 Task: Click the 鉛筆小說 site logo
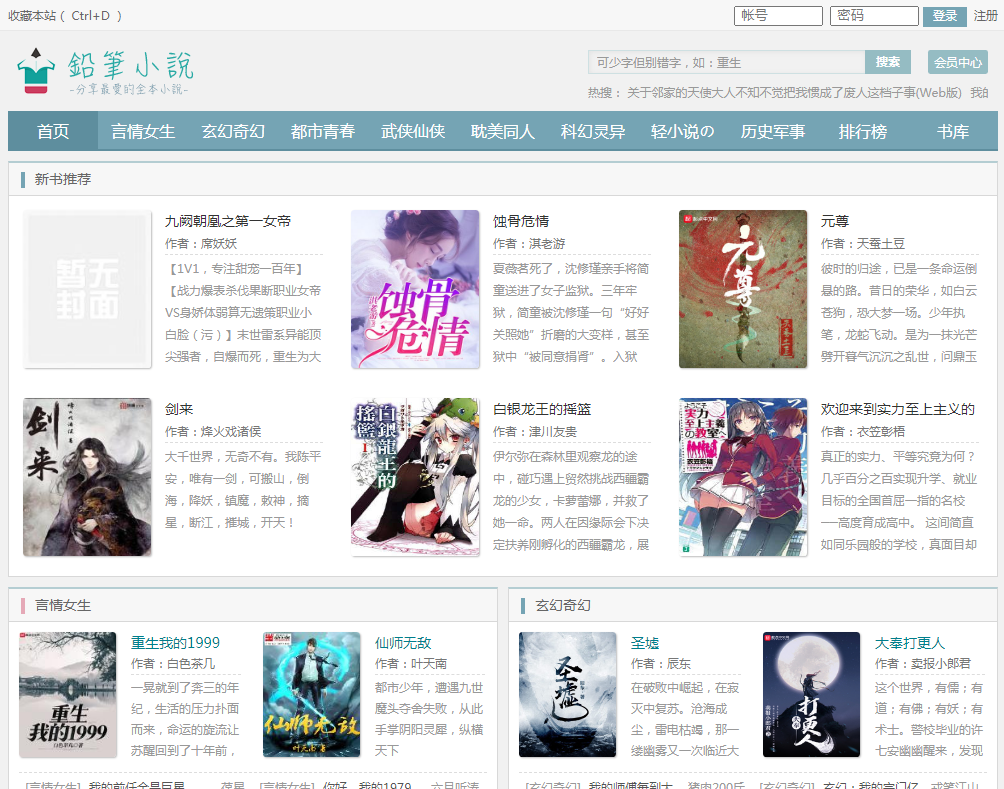click(105, 71)
